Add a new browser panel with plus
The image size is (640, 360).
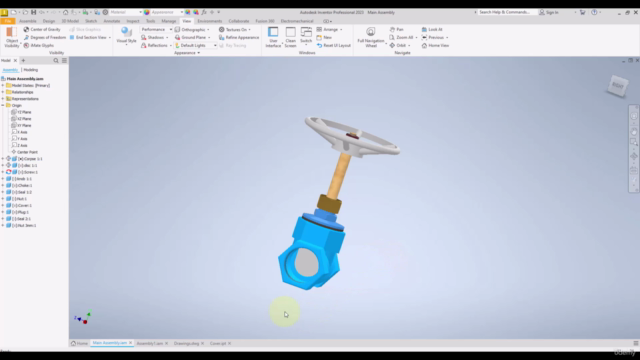23,60
